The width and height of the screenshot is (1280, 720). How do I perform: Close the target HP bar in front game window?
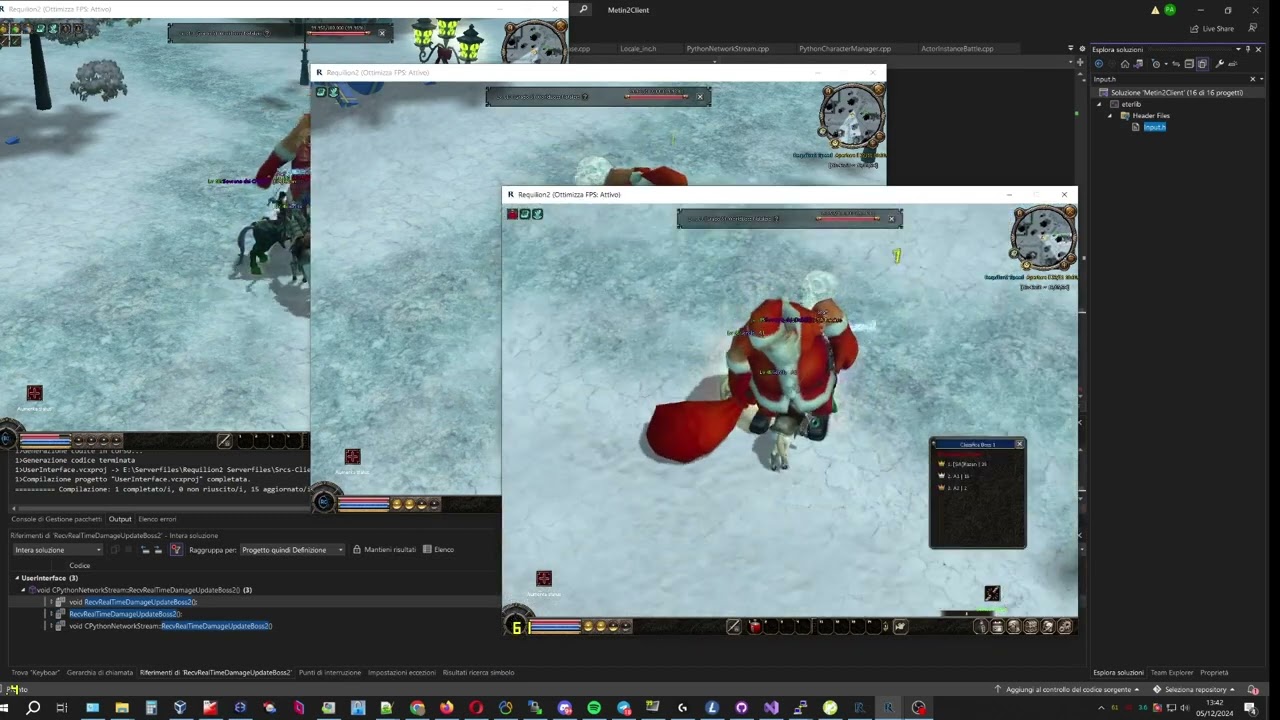pyautogui.click(x=892, y=219)
